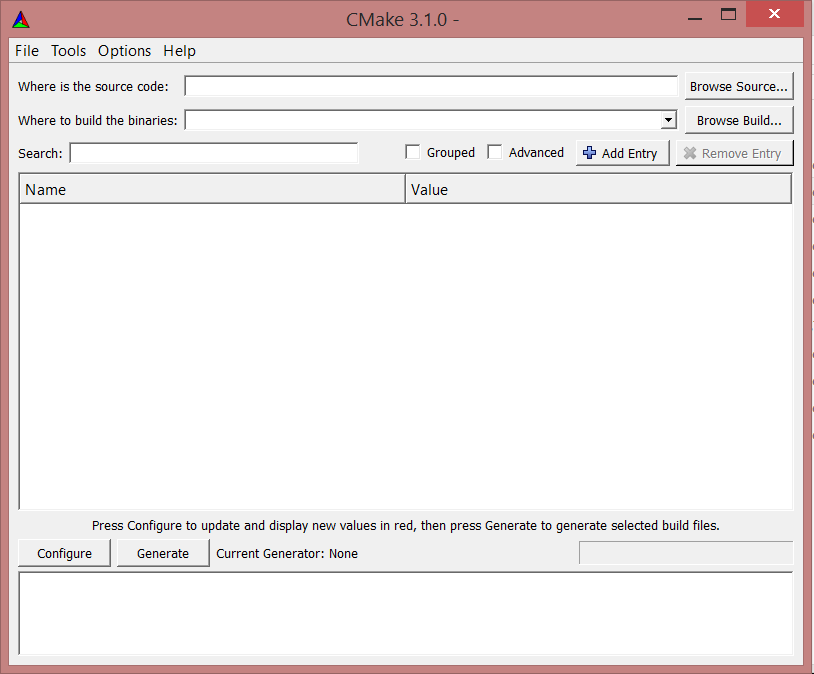Click the Value column header
This screenshot has height=674, width=814.
coord(599,189)
